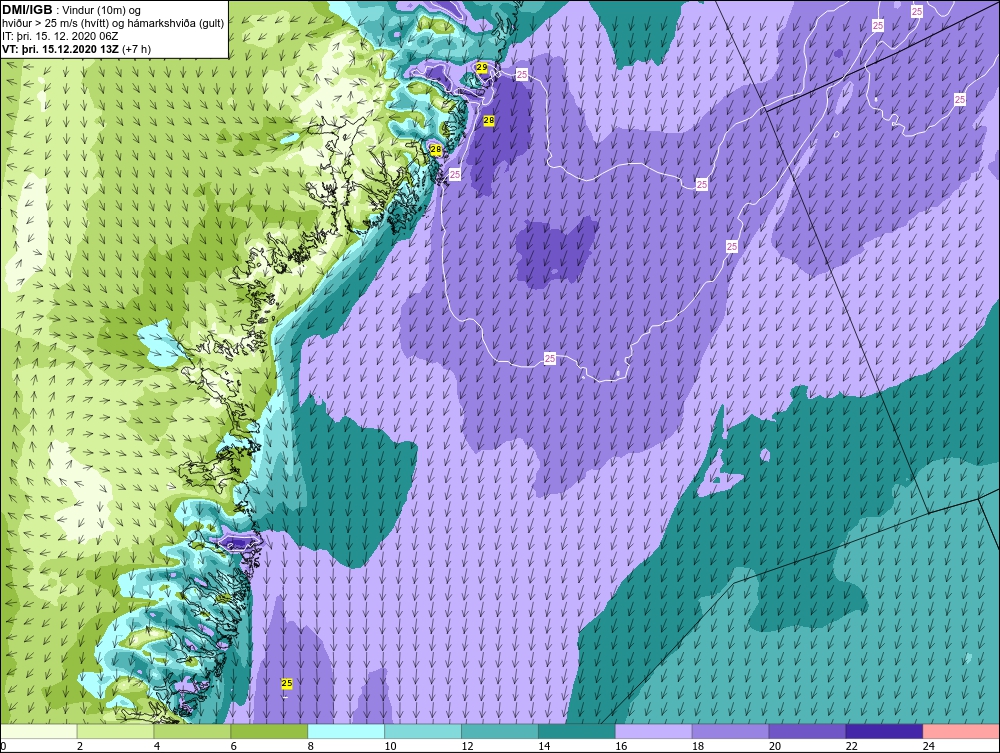The image size is (1000, 753).
Task: Click the "IT: þri. 15. 12. 2020 06Z" line
Action: [x=61, y=36]
